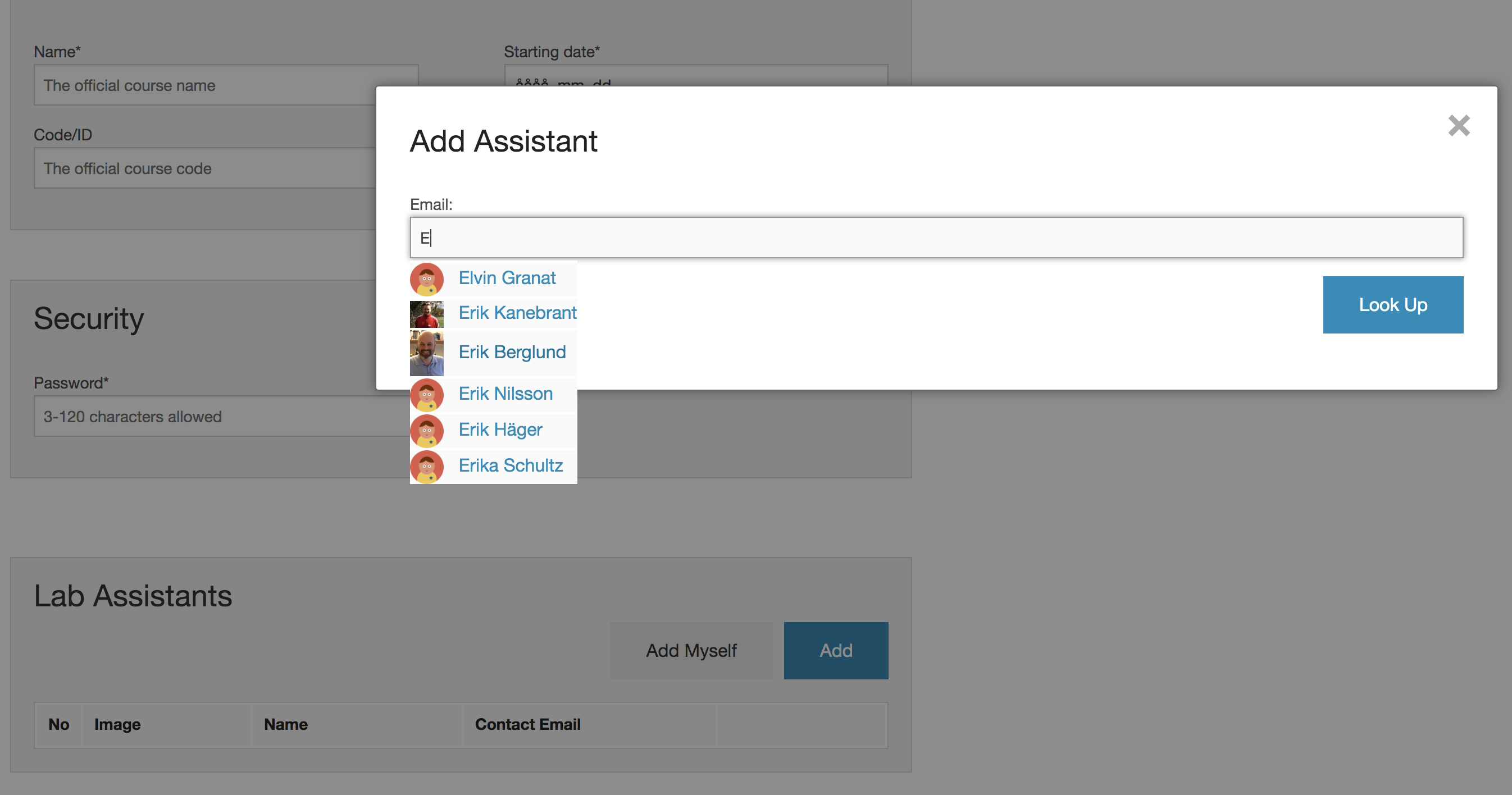1512x795 pixels.
Task: Choose Erik Kanebrant from the suggestion list
Action: [x=517, y=313]
